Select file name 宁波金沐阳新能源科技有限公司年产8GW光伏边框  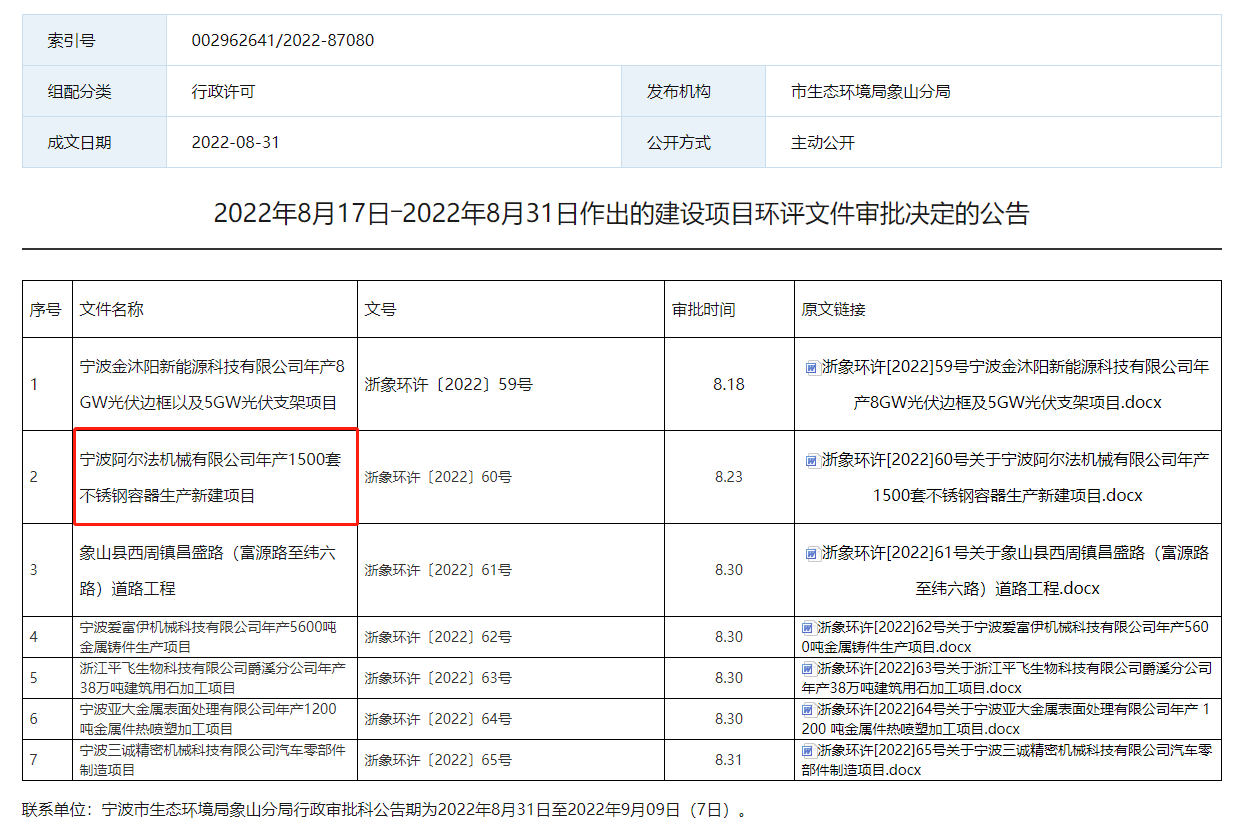[x=212, y=384]
